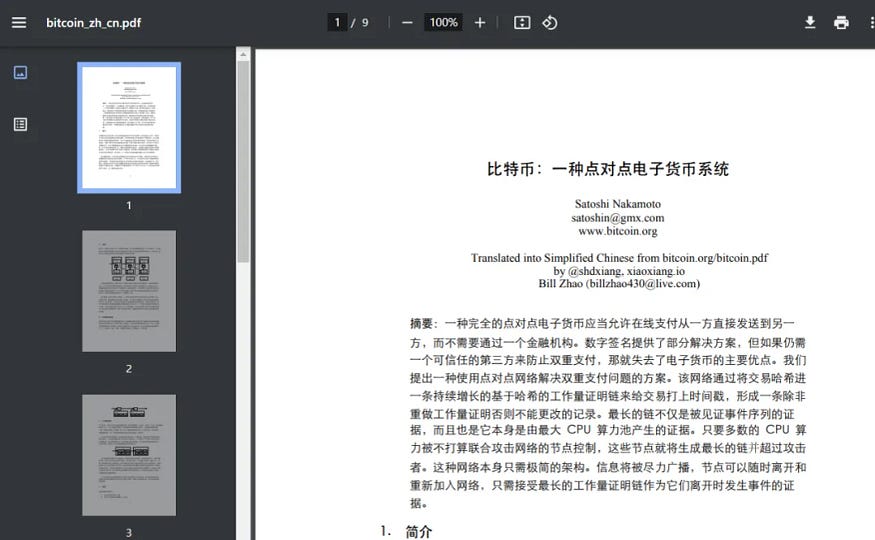The height and width of the screenshot is (540, 875).
Task: Click the fit to page icon
Action: point(521,22)
